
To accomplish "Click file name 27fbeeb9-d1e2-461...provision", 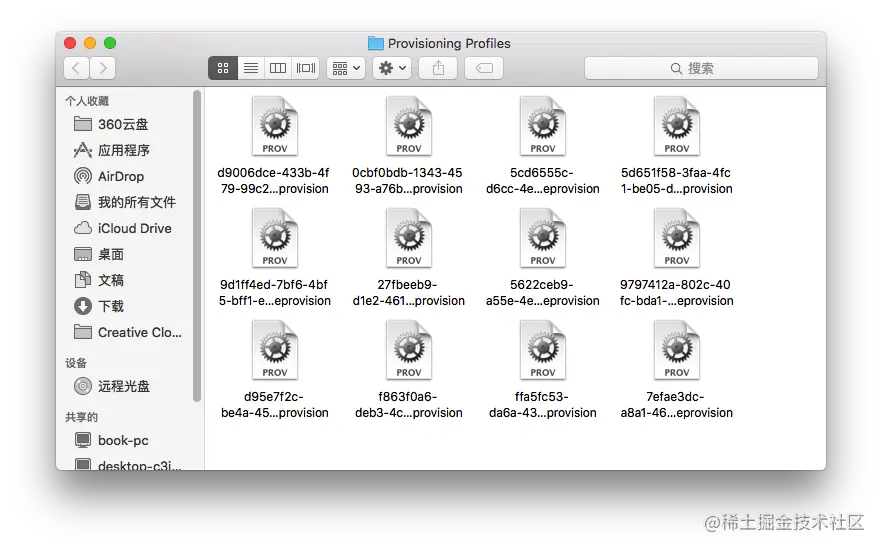I will (x=408, y=293).
